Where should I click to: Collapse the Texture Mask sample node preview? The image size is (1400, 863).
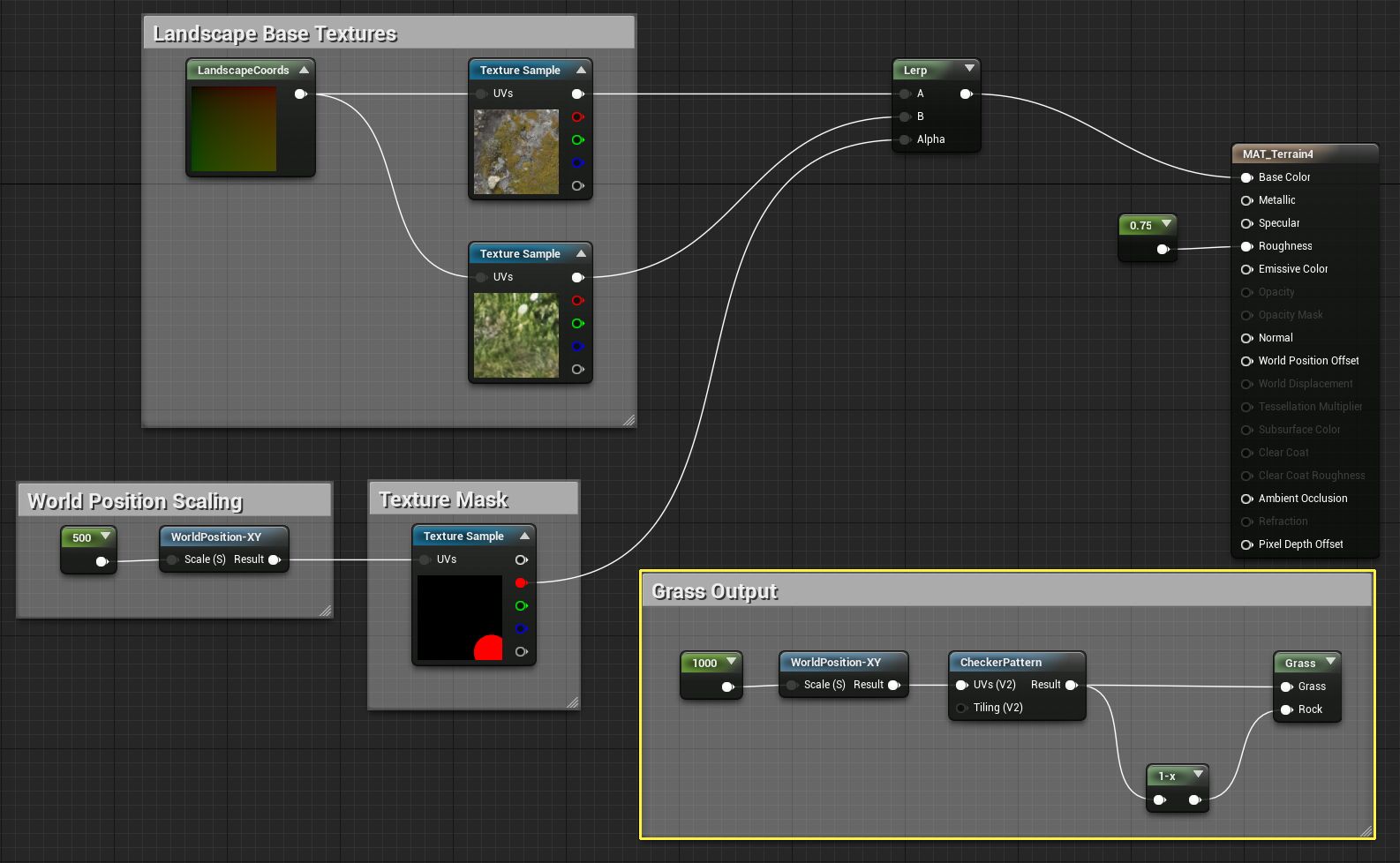click(x=524, y=536)
